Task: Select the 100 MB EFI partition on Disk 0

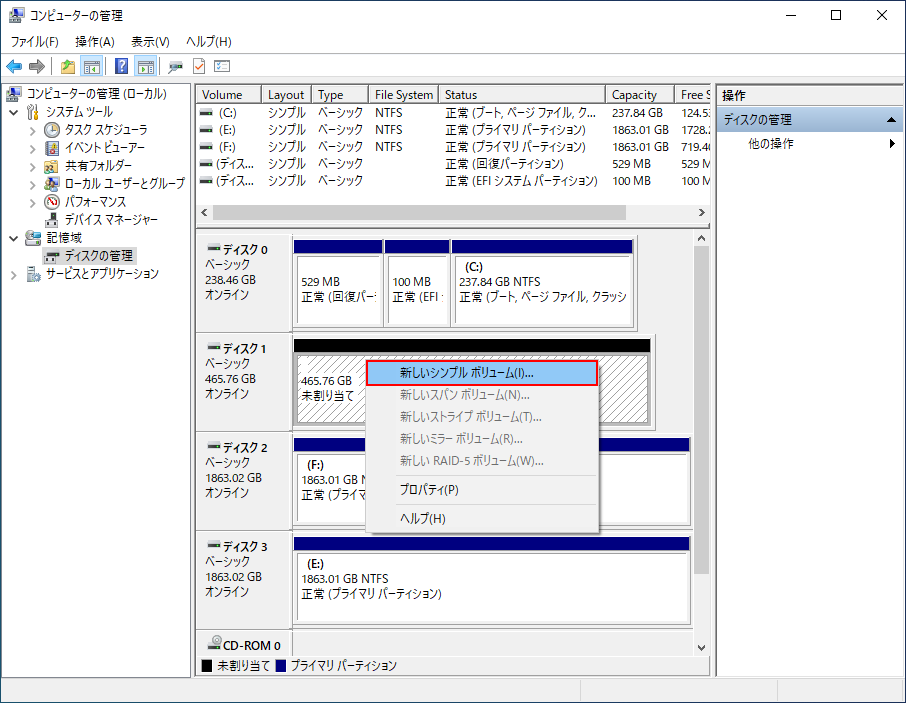Action: [x=417, y=283]
